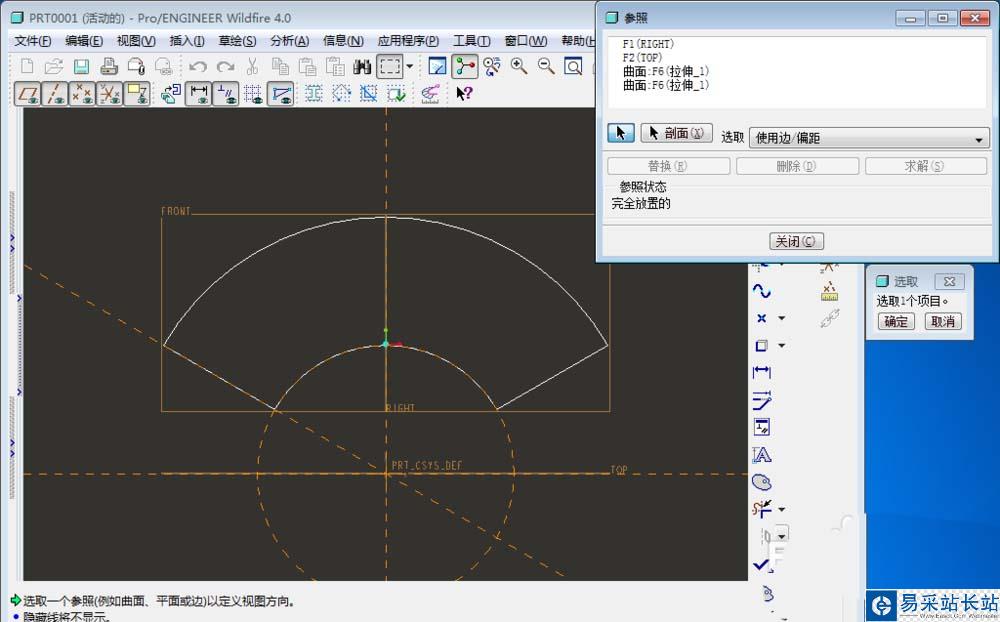The image size is (1000, 622).
Task: Click the 关闭(C) button in 参照 dialog
Action: [796, 241]
